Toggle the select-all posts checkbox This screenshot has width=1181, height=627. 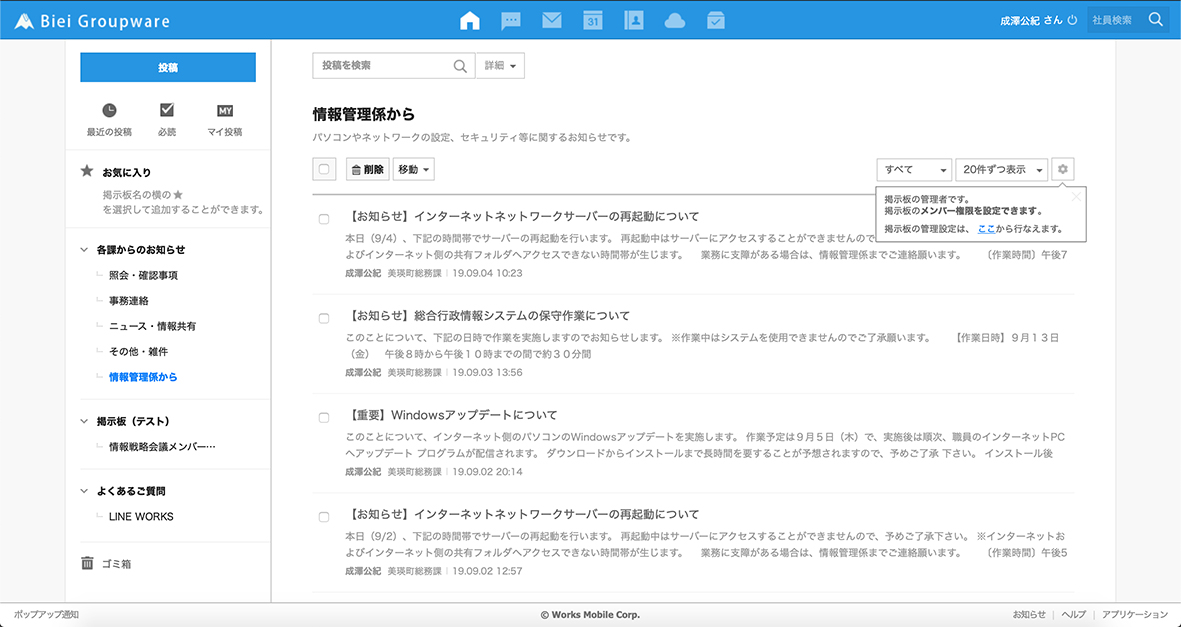[324, 170]
